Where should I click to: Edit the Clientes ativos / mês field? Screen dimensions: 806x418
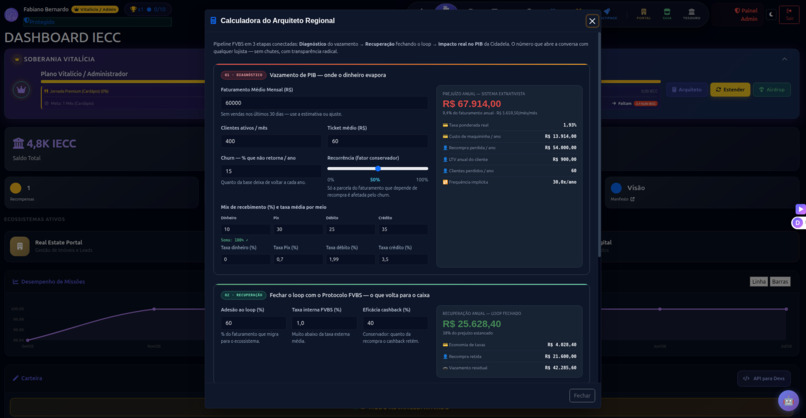[271, 141]
